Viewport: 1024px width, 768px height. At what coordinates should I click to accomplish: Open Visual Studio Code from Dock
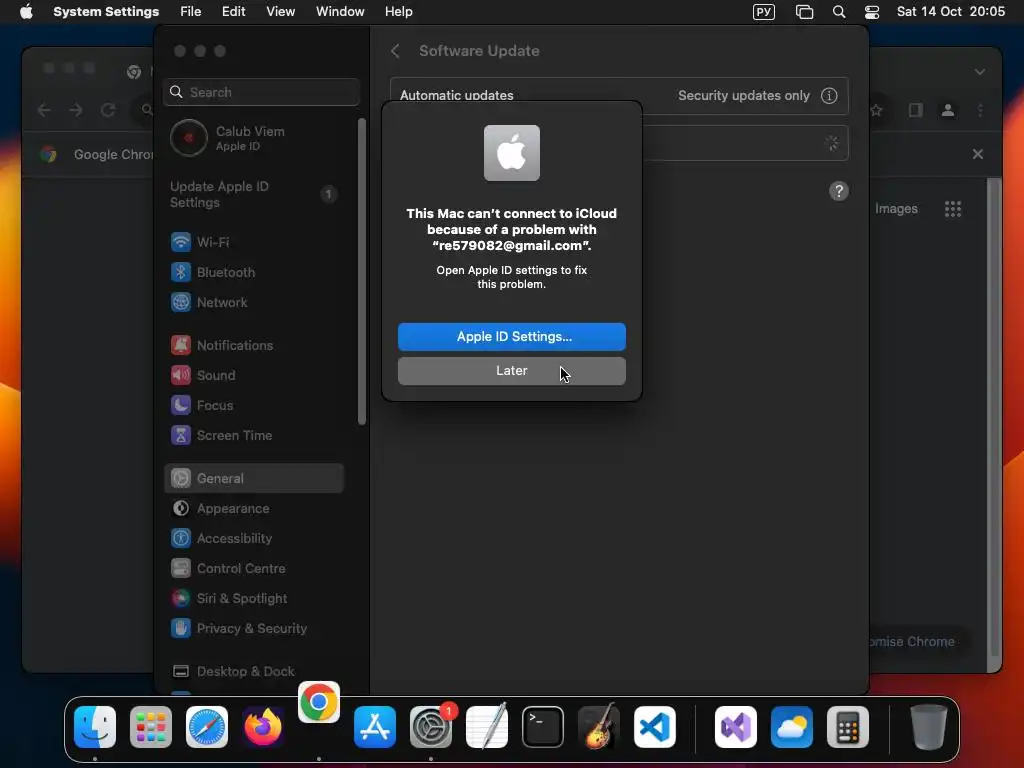pyautogui.click(x=654, y=727)
